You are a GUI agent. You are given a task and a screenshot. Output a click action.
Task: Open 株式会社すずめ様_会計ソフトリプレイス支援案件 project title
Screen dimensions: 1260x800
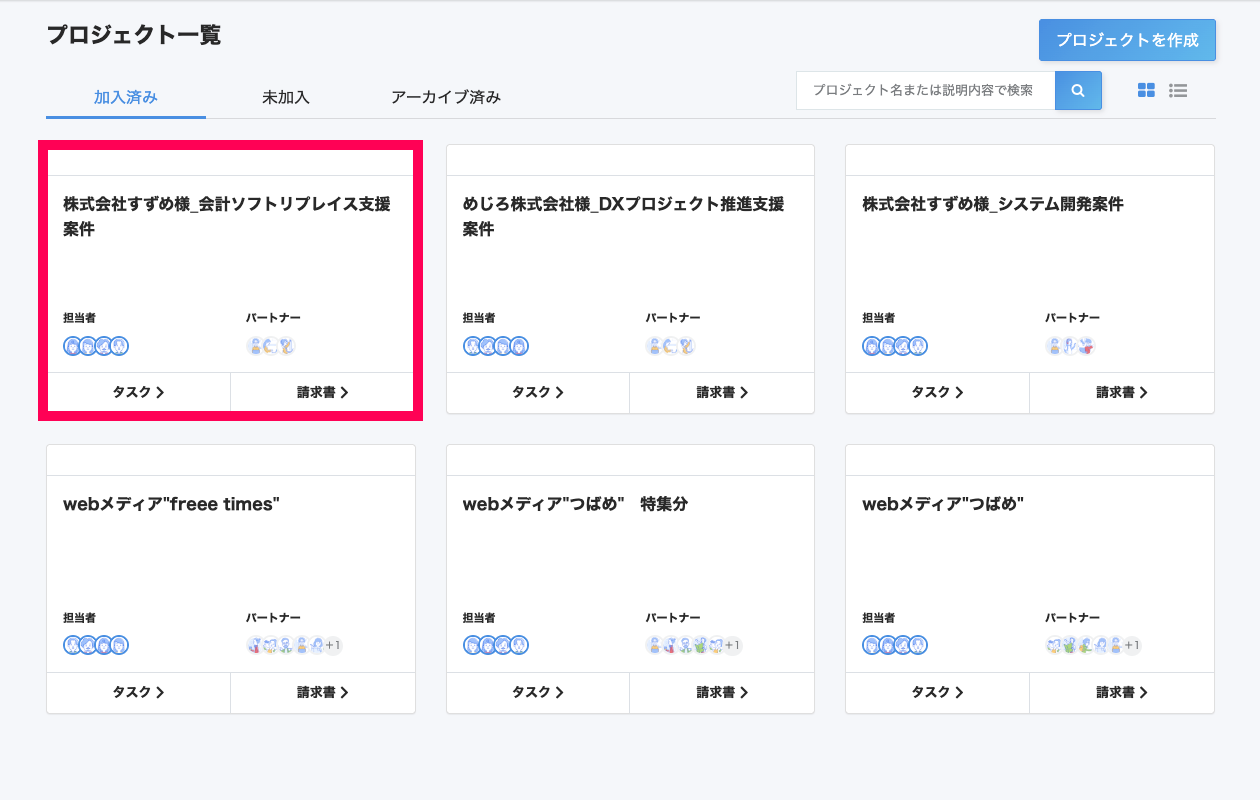pyautogui.click(x=227, y=216)
